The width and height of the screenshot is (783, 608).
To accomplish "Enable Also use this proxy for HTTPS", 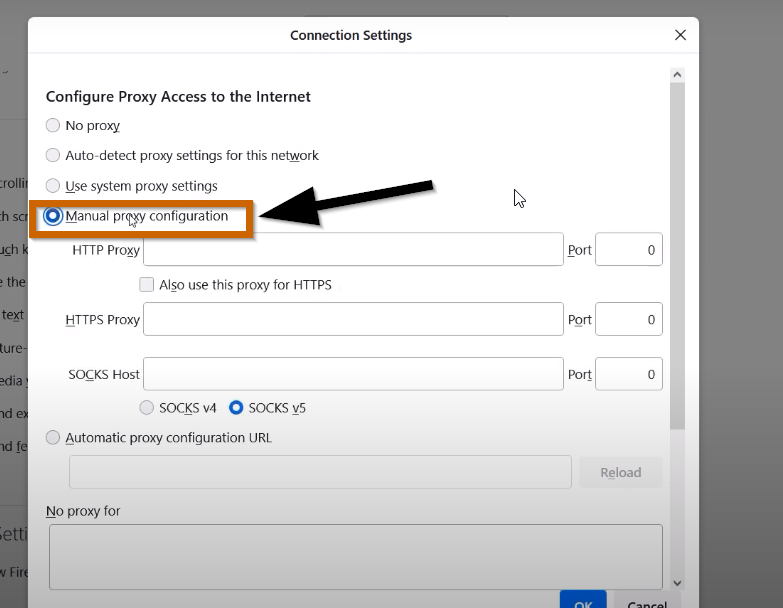I will (x=146, y=285).
